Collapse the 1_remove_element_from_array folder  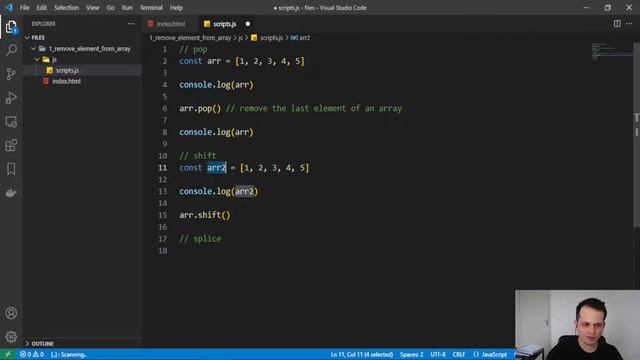pos(82,49)
